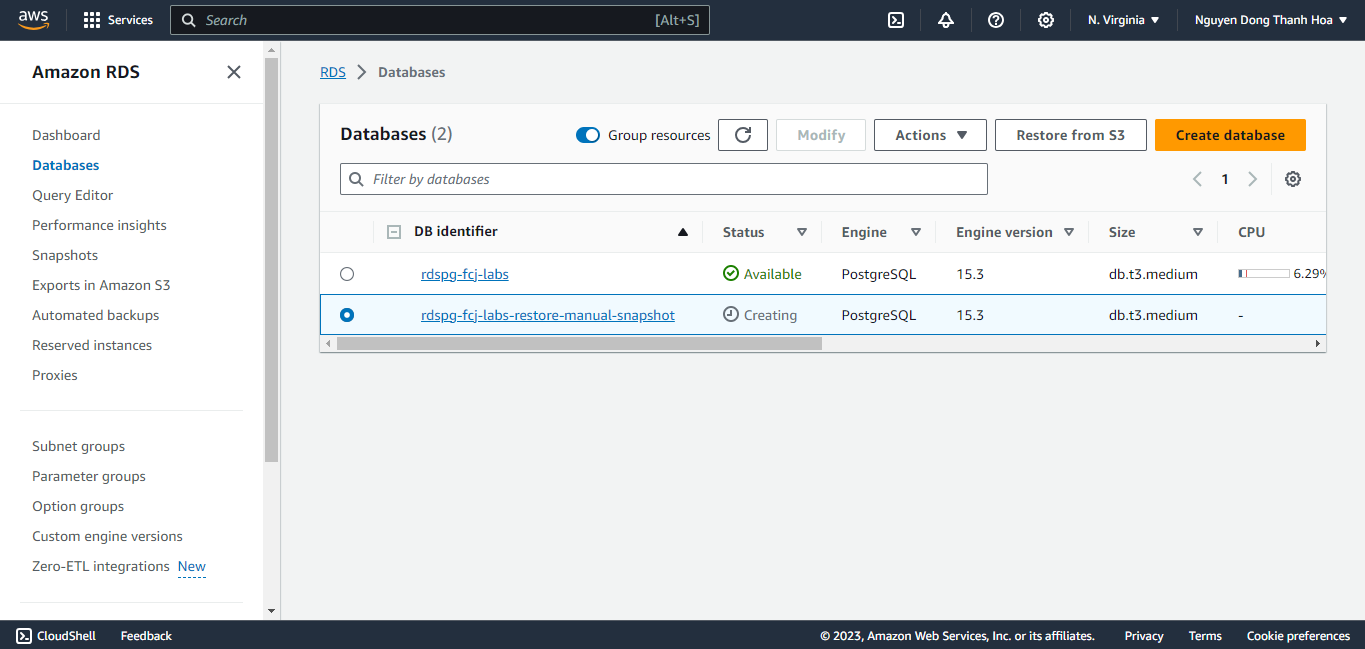Viewport: 1365px width, 649px height.
Task: Click the sidebar vertical scrollbar
Action: 271,260
